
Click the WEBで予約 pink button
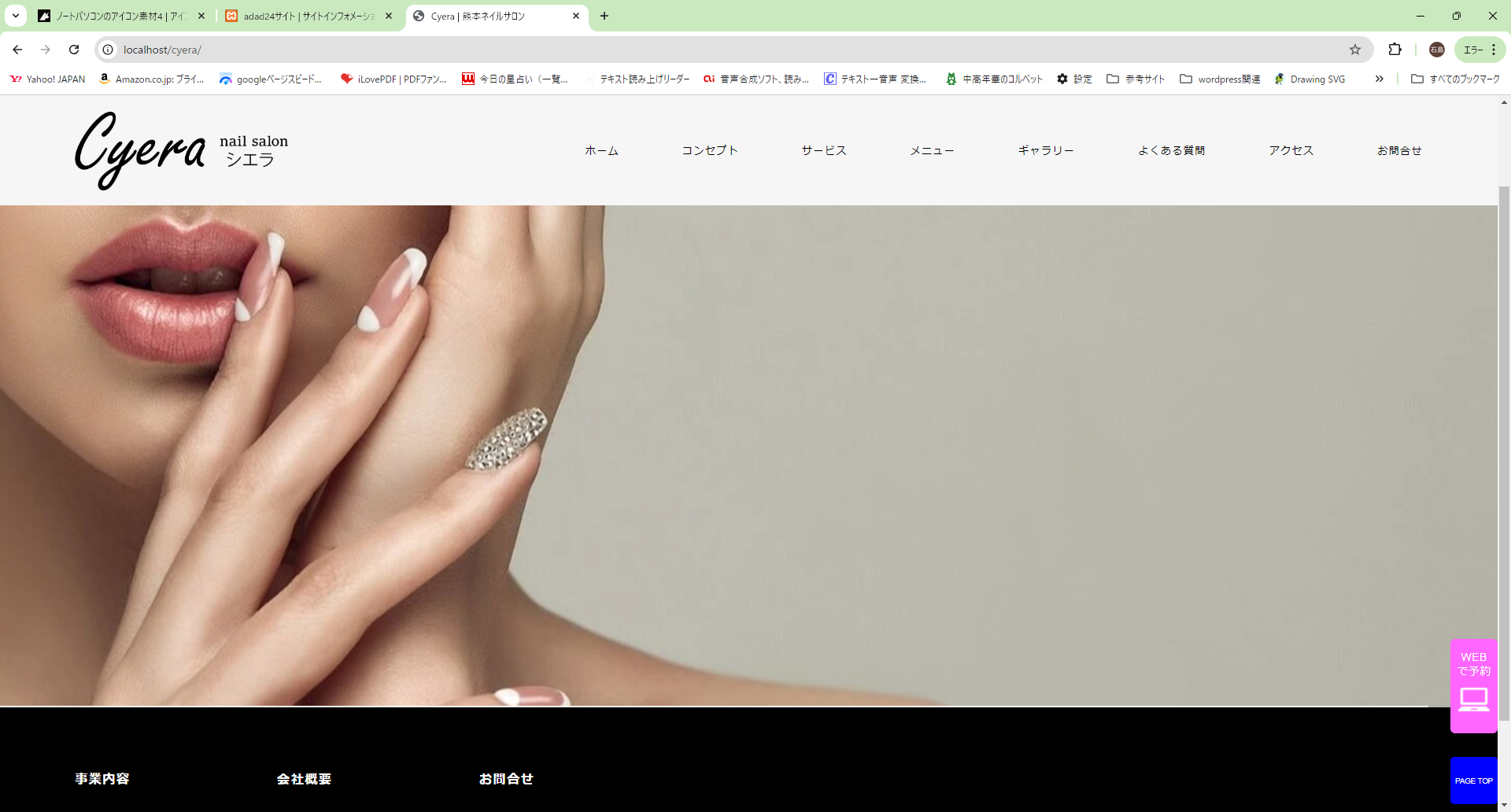click(1473, 685)
